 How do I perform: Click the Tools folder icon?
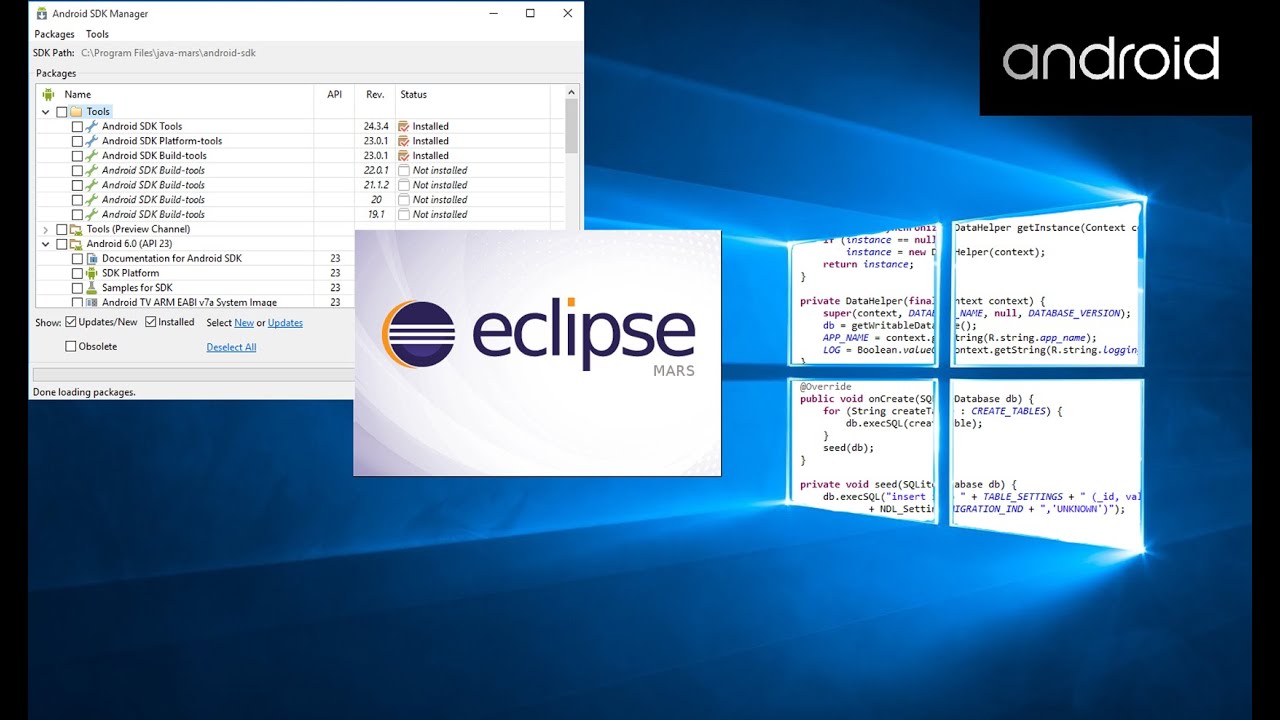pyautogui.click(x=76, y=112)
